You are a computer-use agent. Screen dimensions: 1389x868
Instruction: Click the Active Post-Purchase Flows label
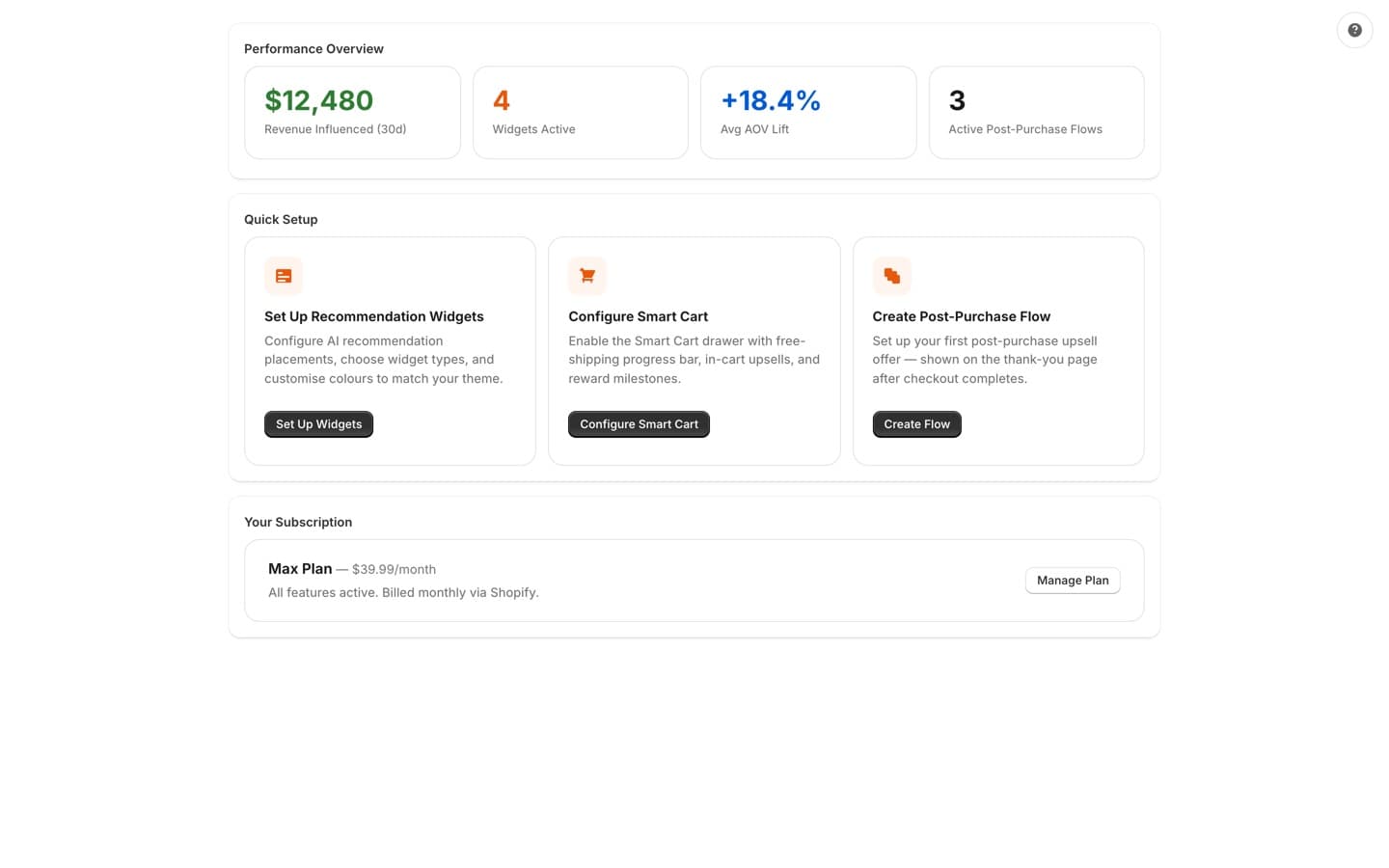pos(1025,129)
